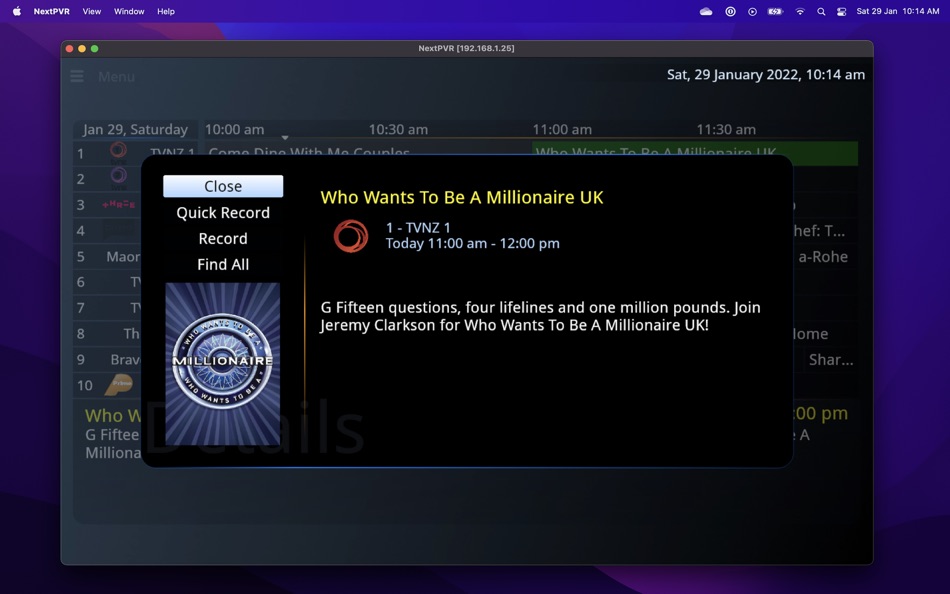Click the guide date and time header text
This screenshot has height=594, width=950.
point(766,75)
